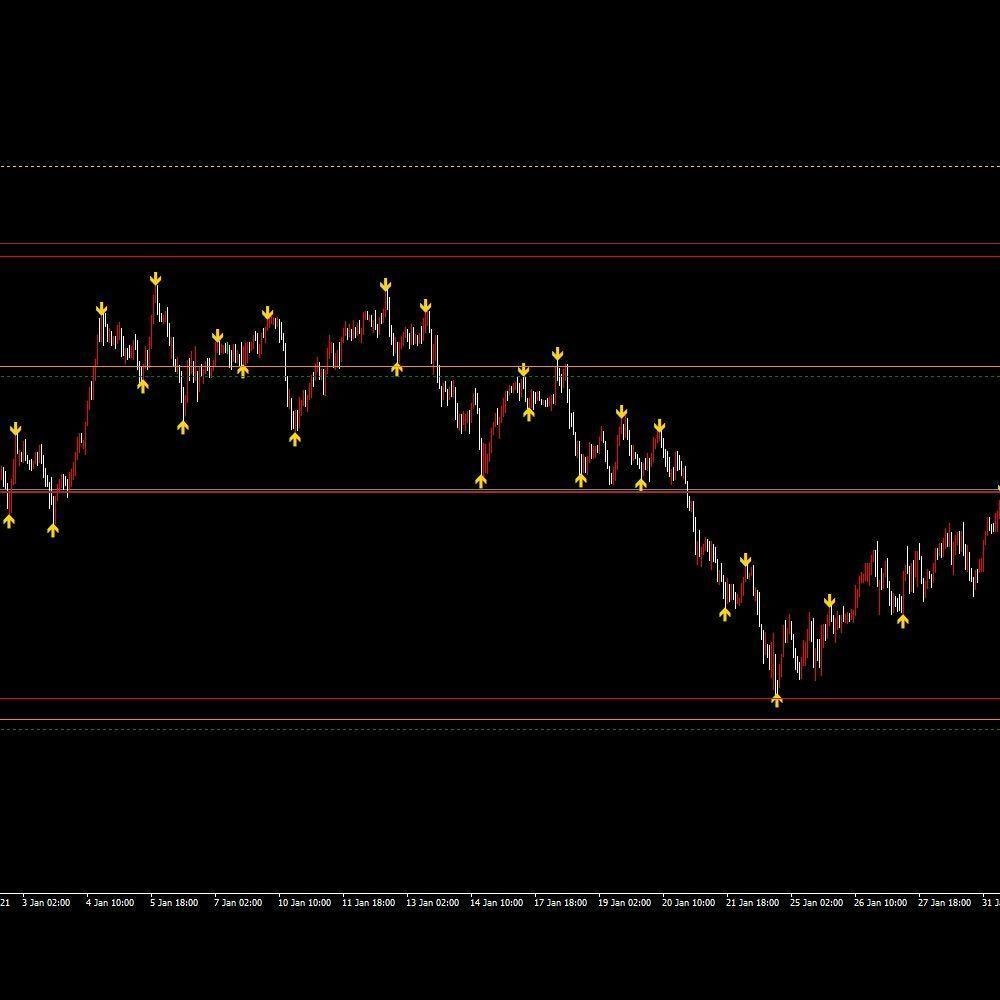Click the "3 Jan 02:00" time axis label
The width and height of the screenshot is (1000, 1000).
click(x=46, y=902)
